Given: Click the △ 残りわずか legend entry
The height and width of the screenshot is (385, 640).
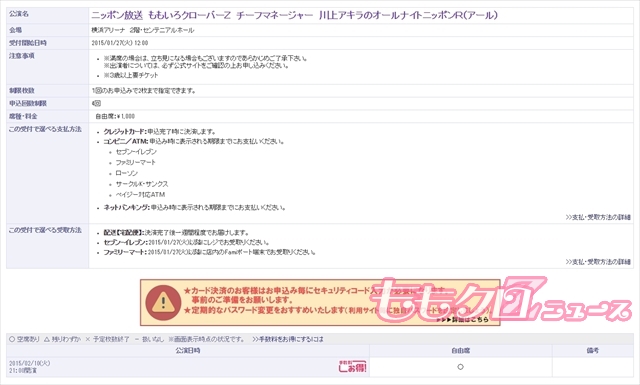Looking at the screenshot, I should (62, 339).
